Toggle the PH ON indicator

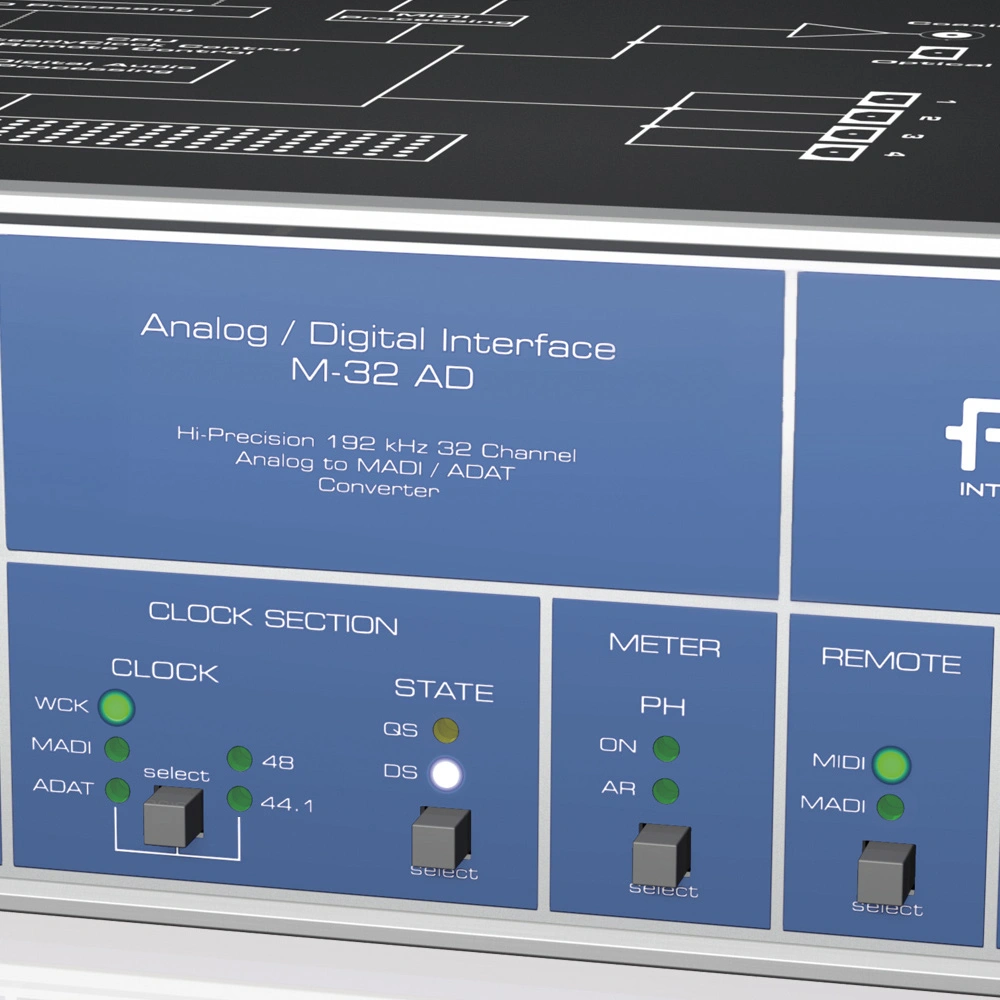click(x=665, y=748)
